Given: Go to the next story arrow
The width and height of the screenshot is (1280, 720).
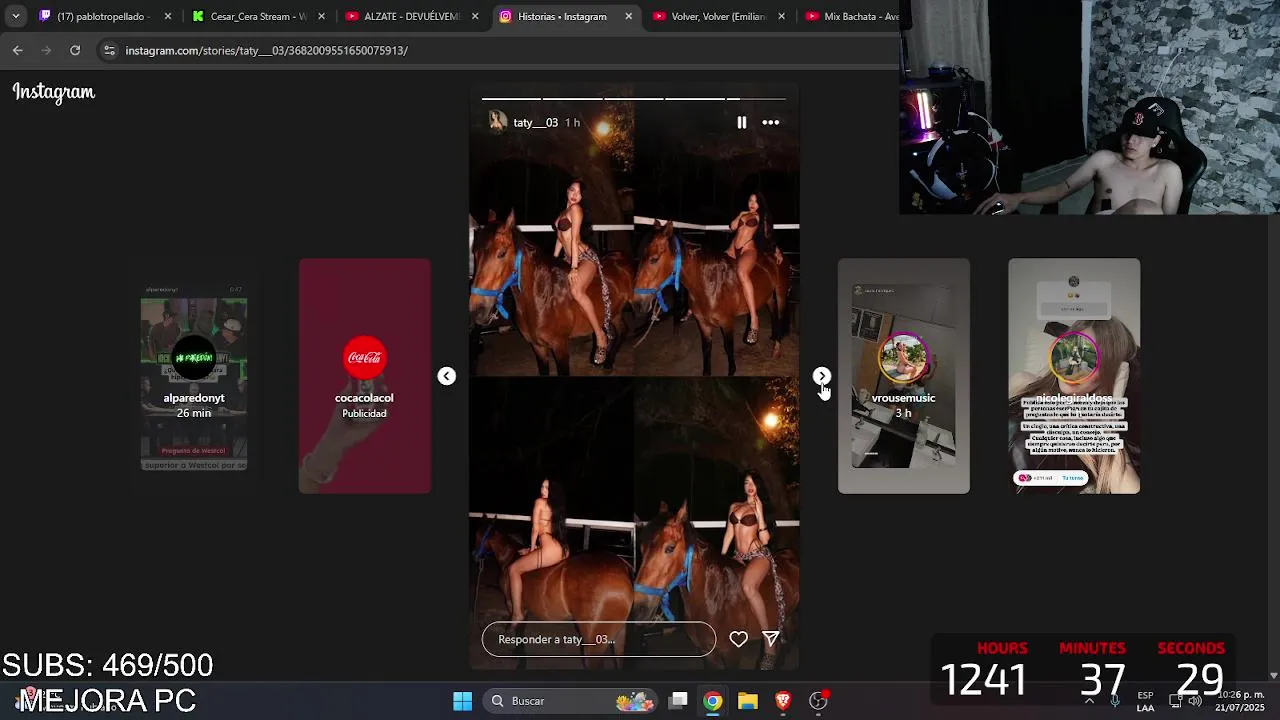Looking at the screenshot, I should pyautogui.click(x=821, y=376).
